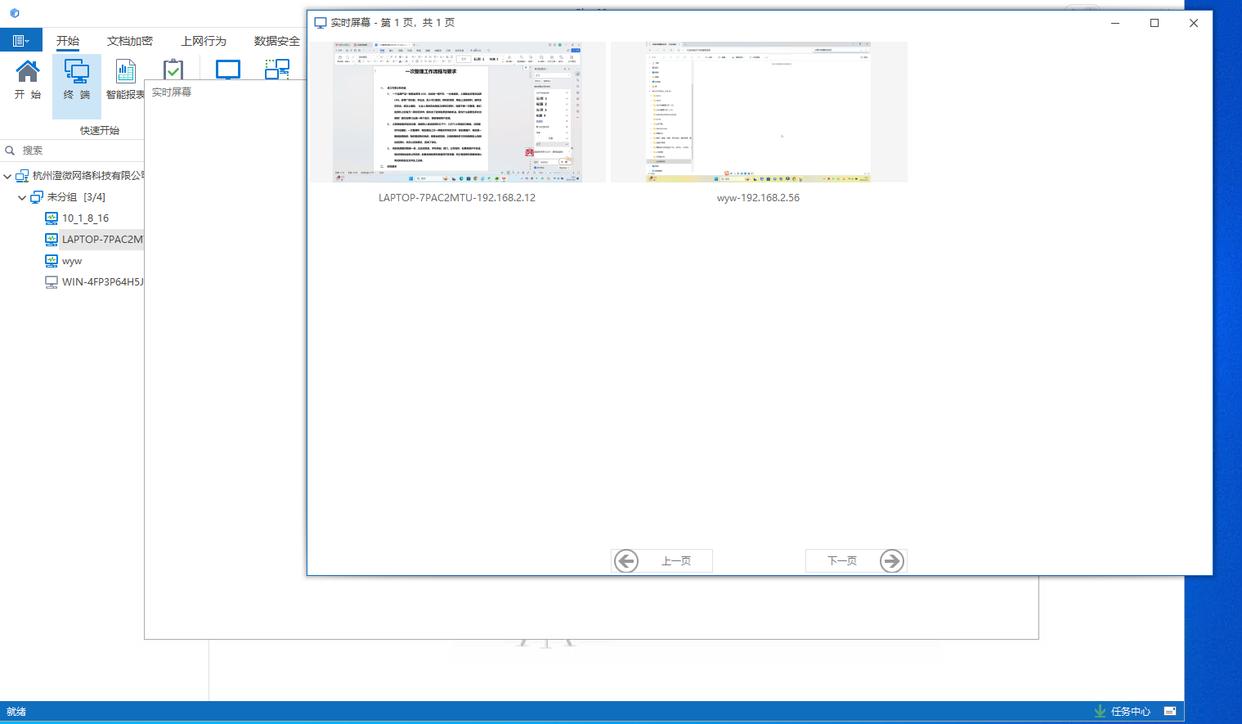
Task: Click the app logo in the title bar
Action: tap(14, 13)
